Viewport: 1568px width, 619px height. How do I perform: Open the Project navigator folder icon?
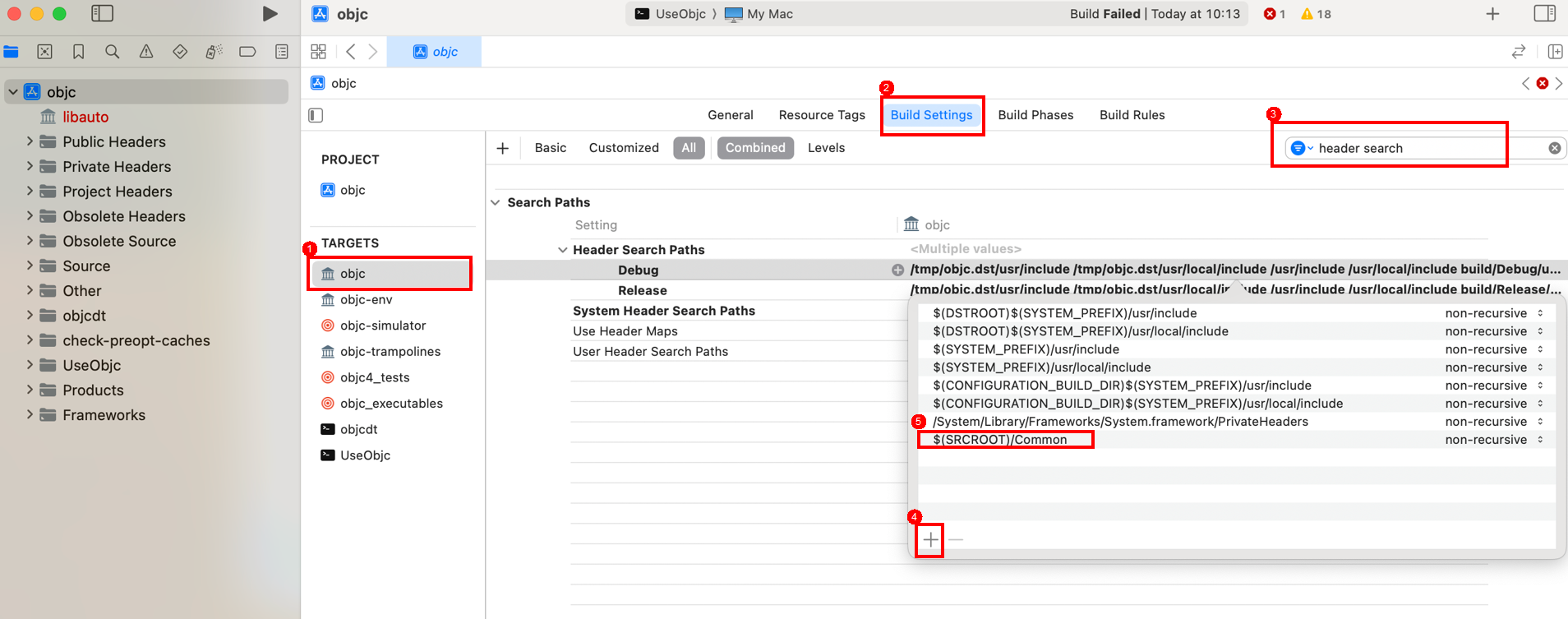[x=12, y=52]
